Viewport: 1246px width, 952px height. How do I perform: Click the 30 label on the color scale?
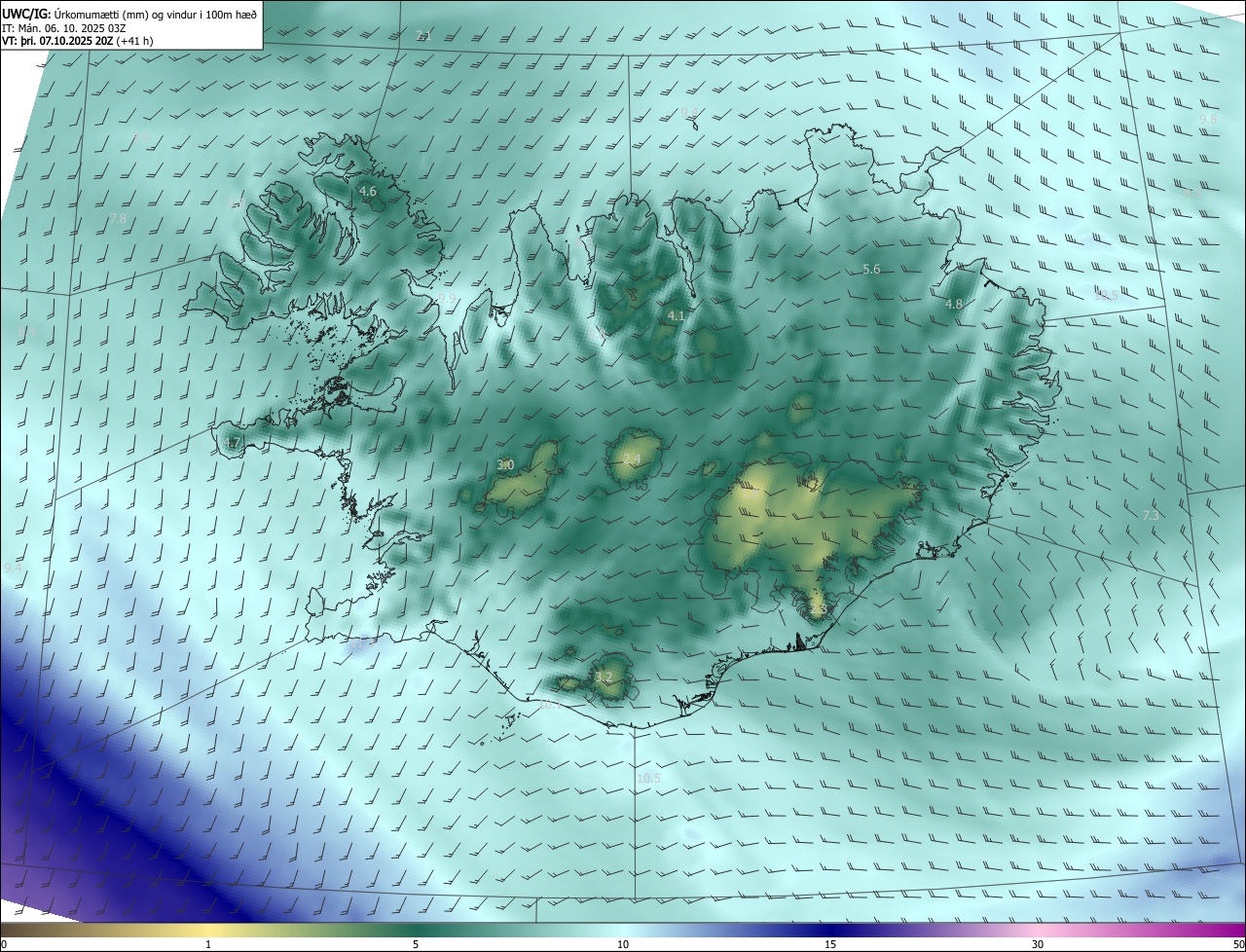point(1038,944)
